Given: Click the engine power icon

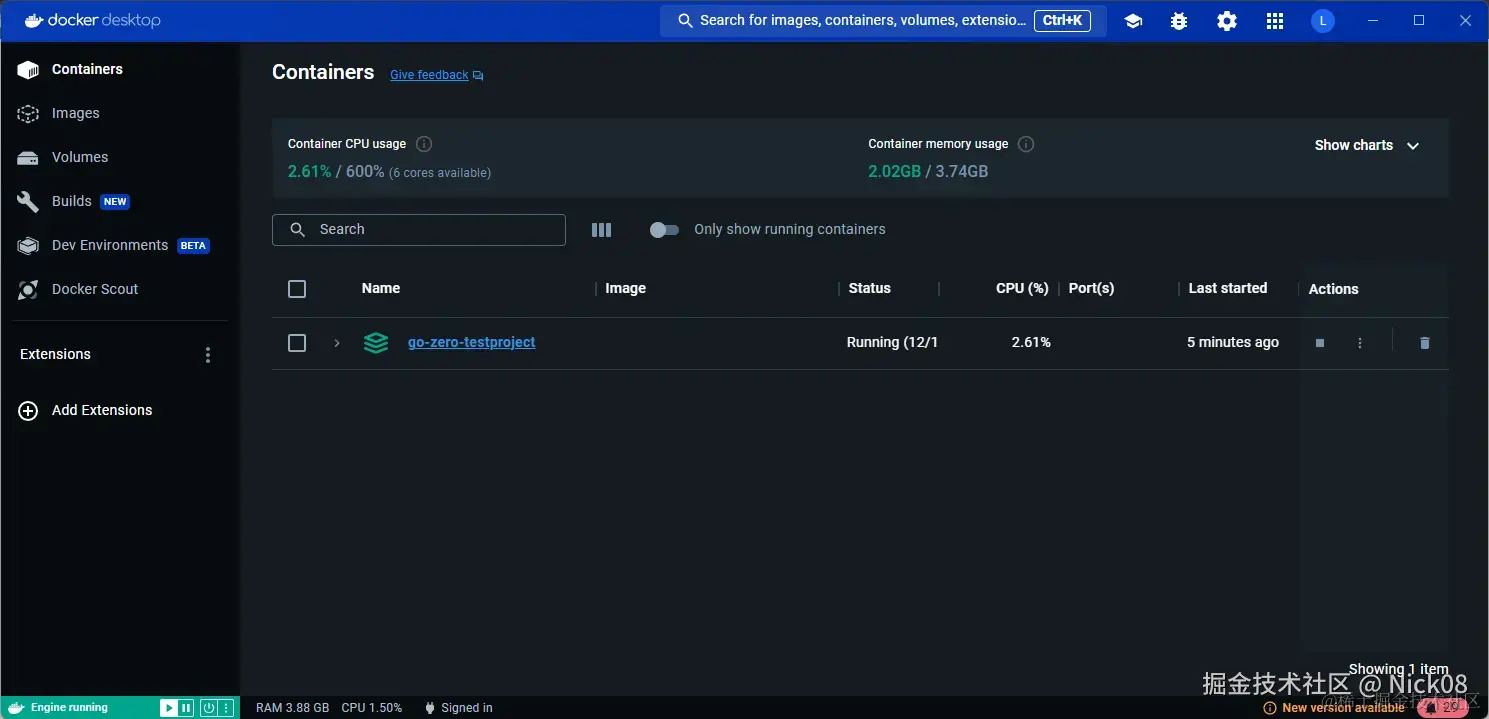Looking at the screenshot, I should point(209,708).
